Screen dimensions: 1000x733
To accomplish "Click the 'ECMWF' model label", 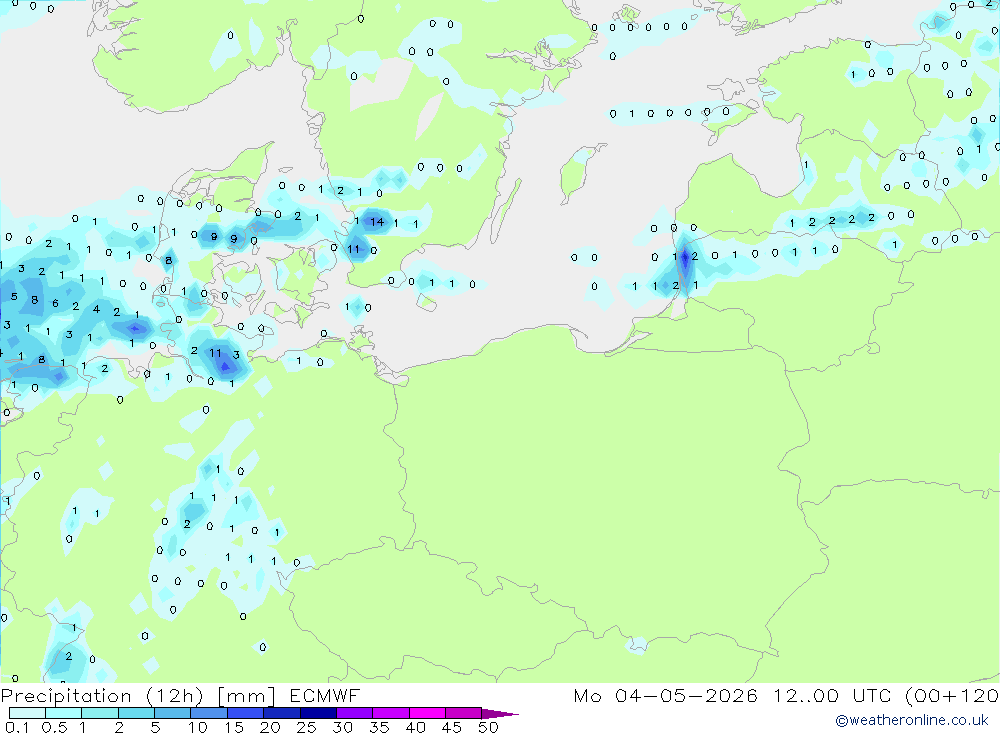I will [x=325, y=695].
